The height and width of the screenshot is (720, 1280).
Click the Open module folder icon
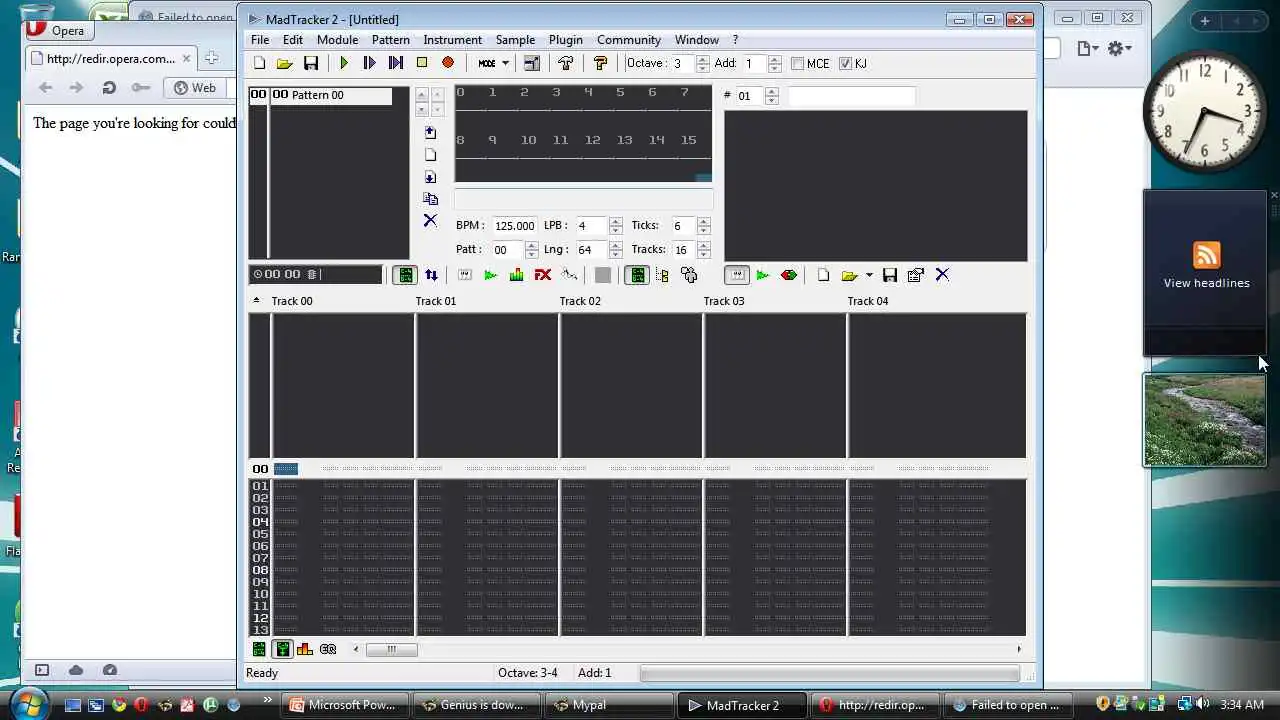[x=285, y=63]
